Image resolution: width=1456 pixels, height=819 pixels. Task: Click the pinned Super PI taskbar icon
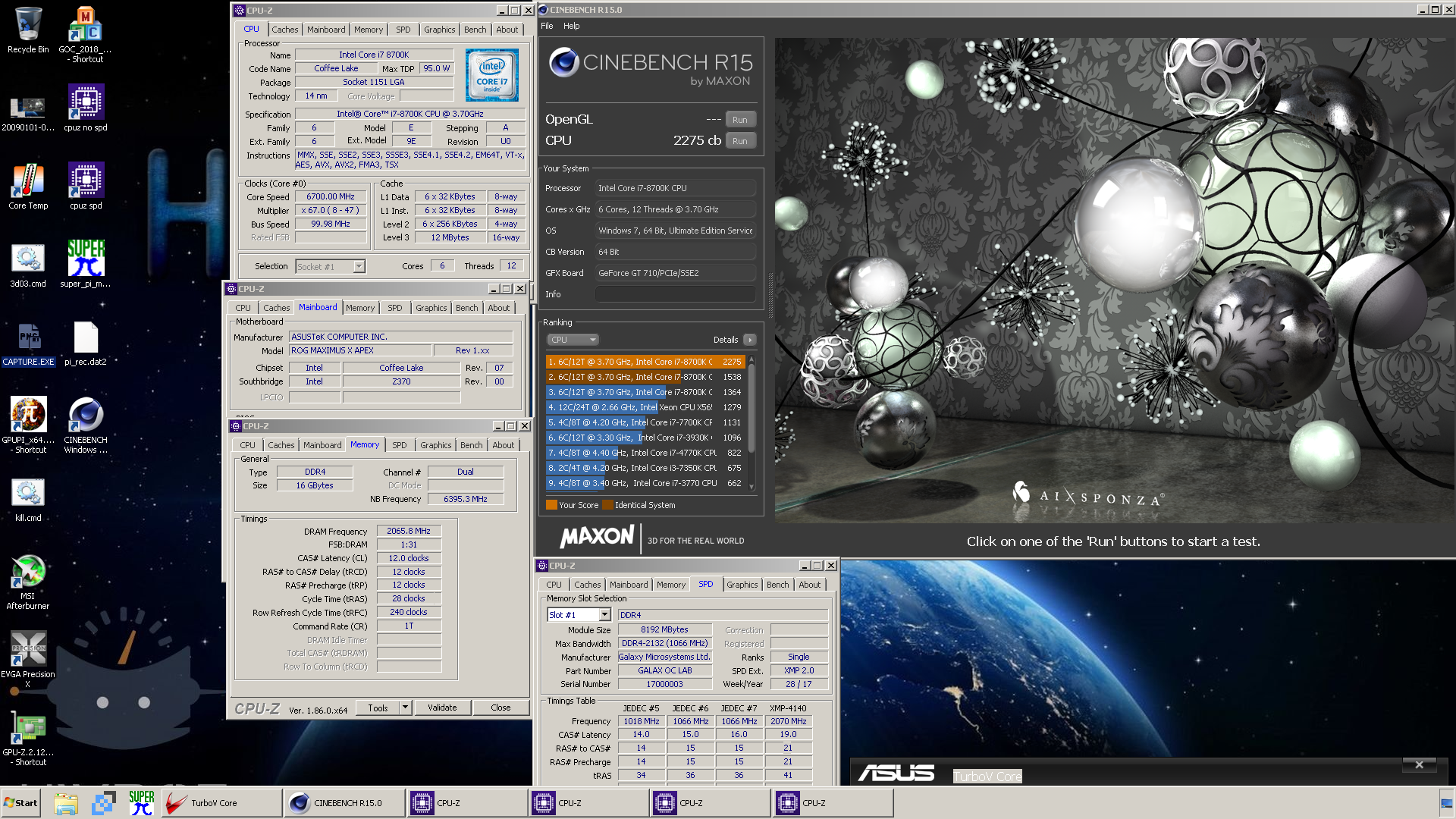(142, 803)
